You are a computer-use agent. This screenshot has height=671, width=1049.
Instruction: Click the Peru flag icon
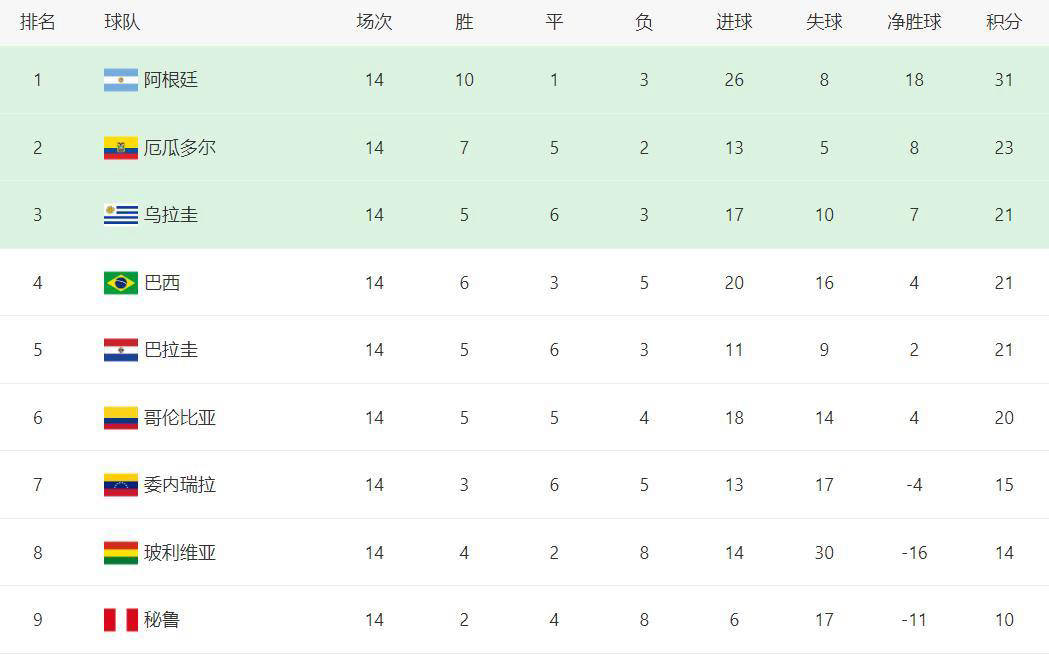[121, 620]
